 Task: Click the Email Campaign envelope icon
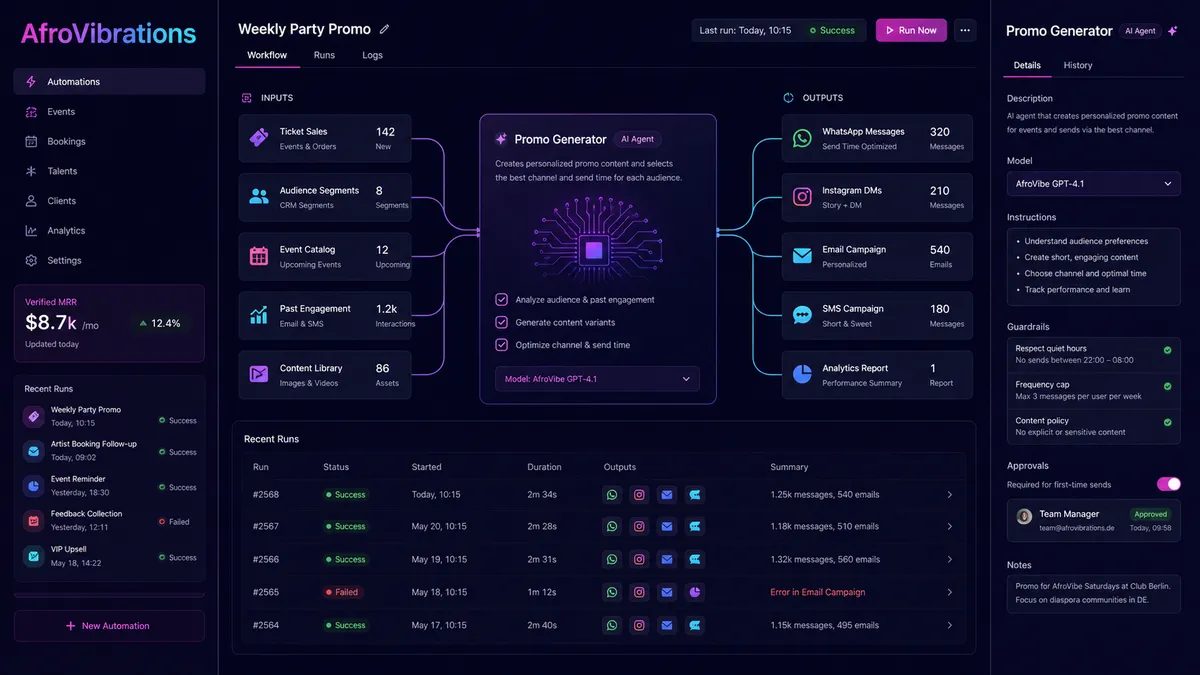[x=802, y=256]
